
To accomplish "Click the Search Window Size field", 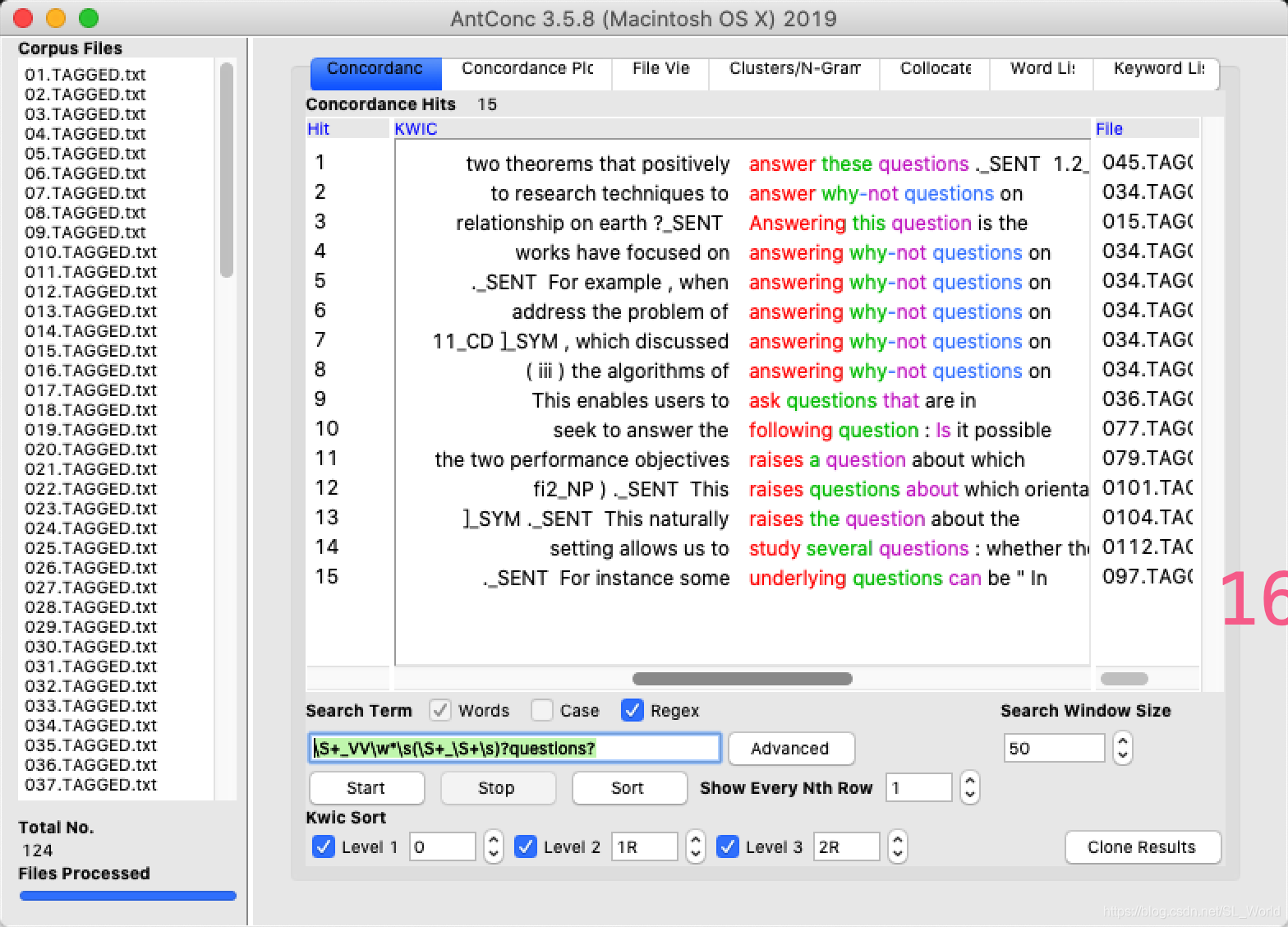I will [1054, 749].
